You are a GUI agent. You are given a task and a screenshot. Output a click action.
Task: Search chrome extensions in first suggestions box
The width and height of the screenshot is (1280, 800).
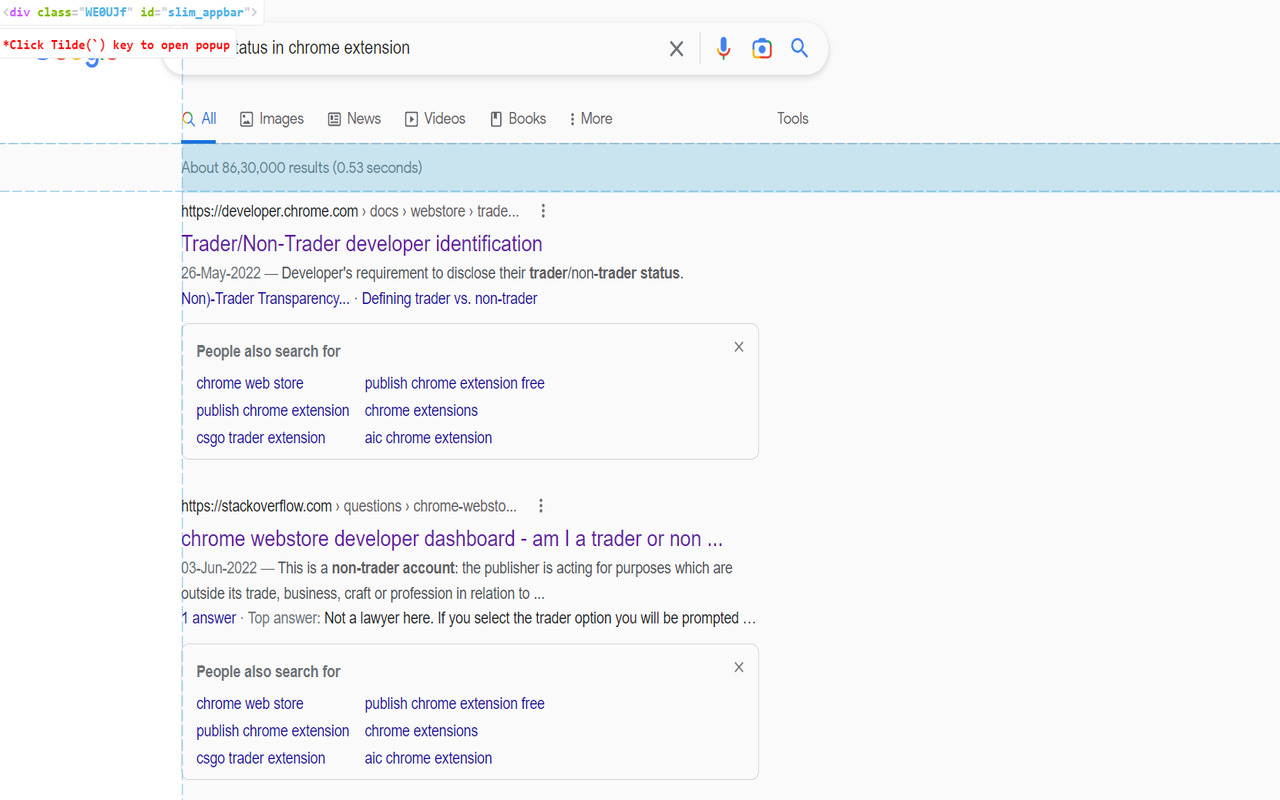click(x=421, y=410)
